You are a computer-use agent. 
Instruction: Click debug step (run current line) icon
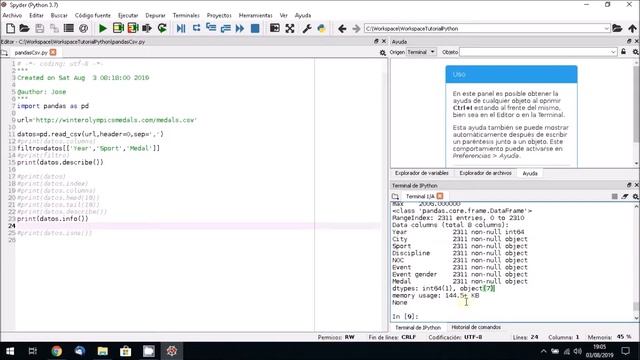[196, 28]
